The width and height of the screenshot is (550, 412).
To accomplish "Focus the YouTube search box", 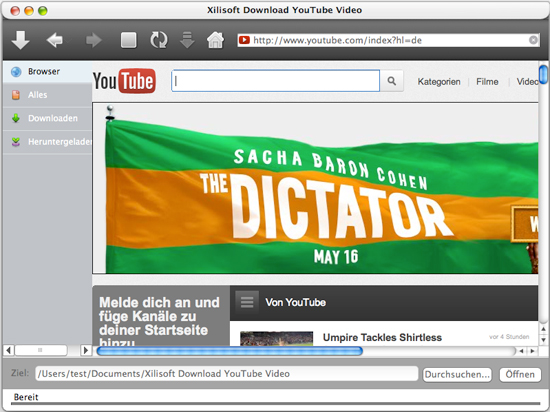I will point(276,81).
